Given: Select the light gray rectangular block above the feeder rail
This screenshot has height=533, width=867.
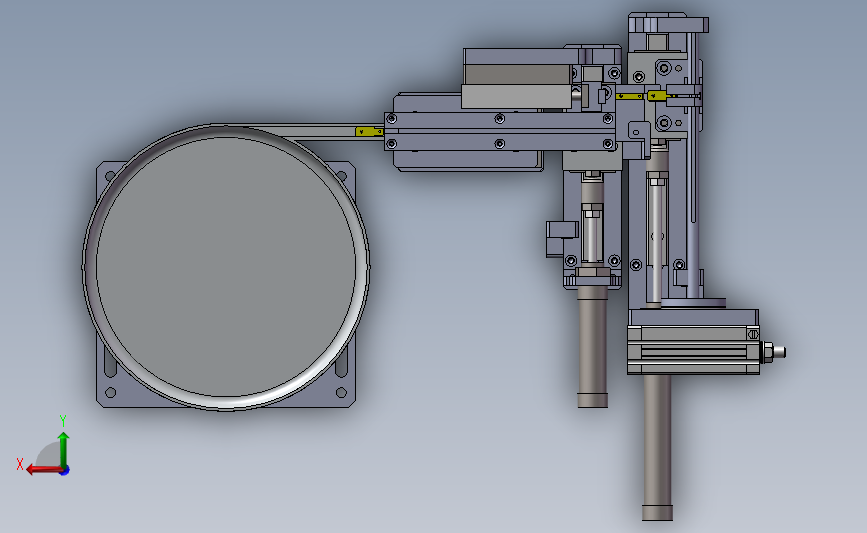Looking at the screenshot, I should pos(516,96).
